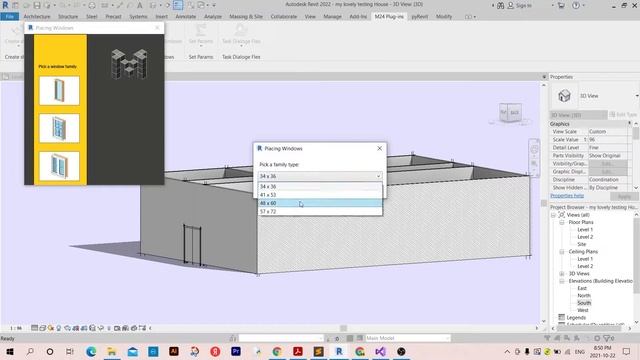This screenshot has width=640, height=360.
Task: Click the Text tool icon in quick access toolbar
Action: pos(140,5)
